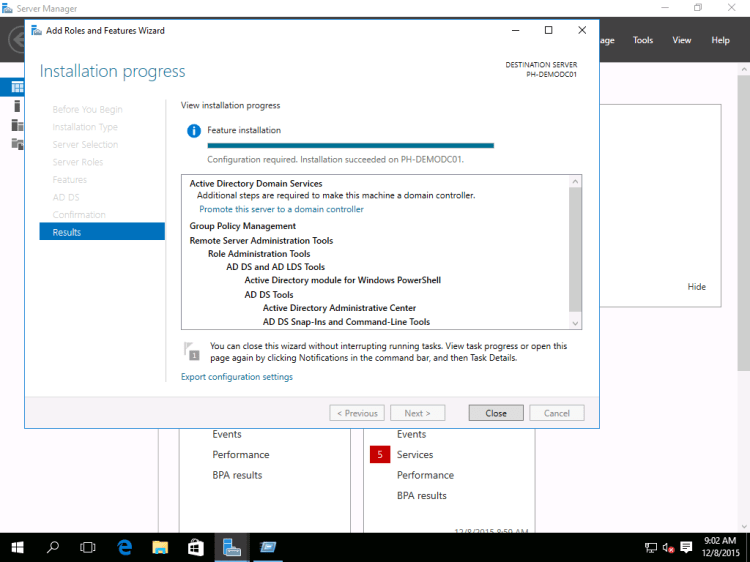Screen dimensions: 750x562
Task: Click Export configuration settings link
Action: (237, 377)
